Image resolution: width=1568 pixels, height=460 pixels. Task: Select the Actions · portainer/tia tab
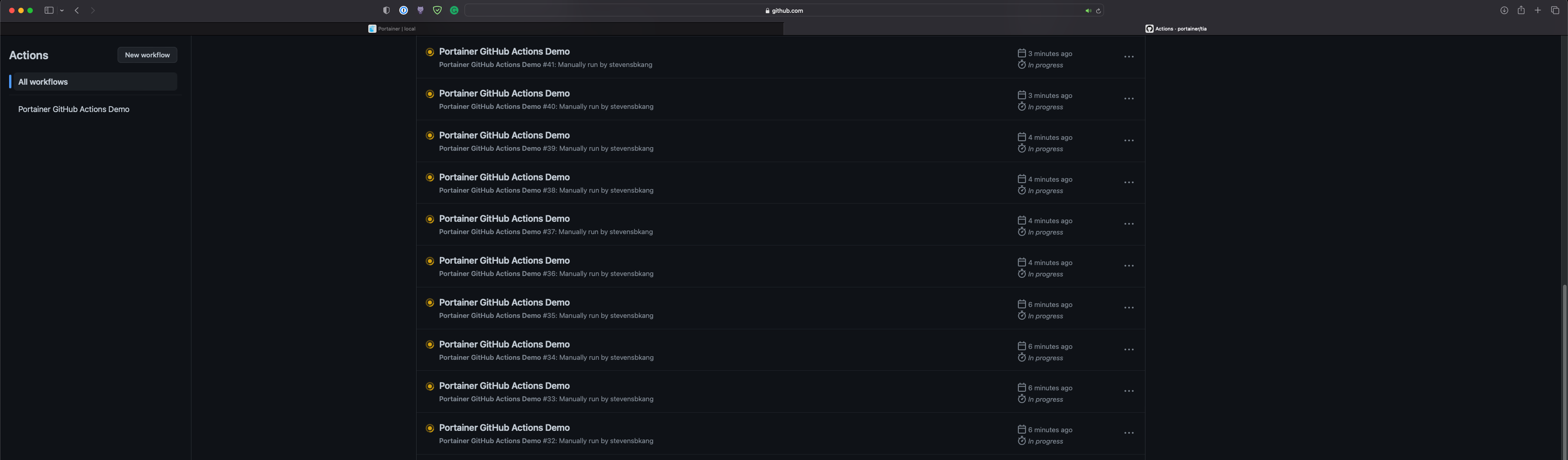coord(1176,29)
